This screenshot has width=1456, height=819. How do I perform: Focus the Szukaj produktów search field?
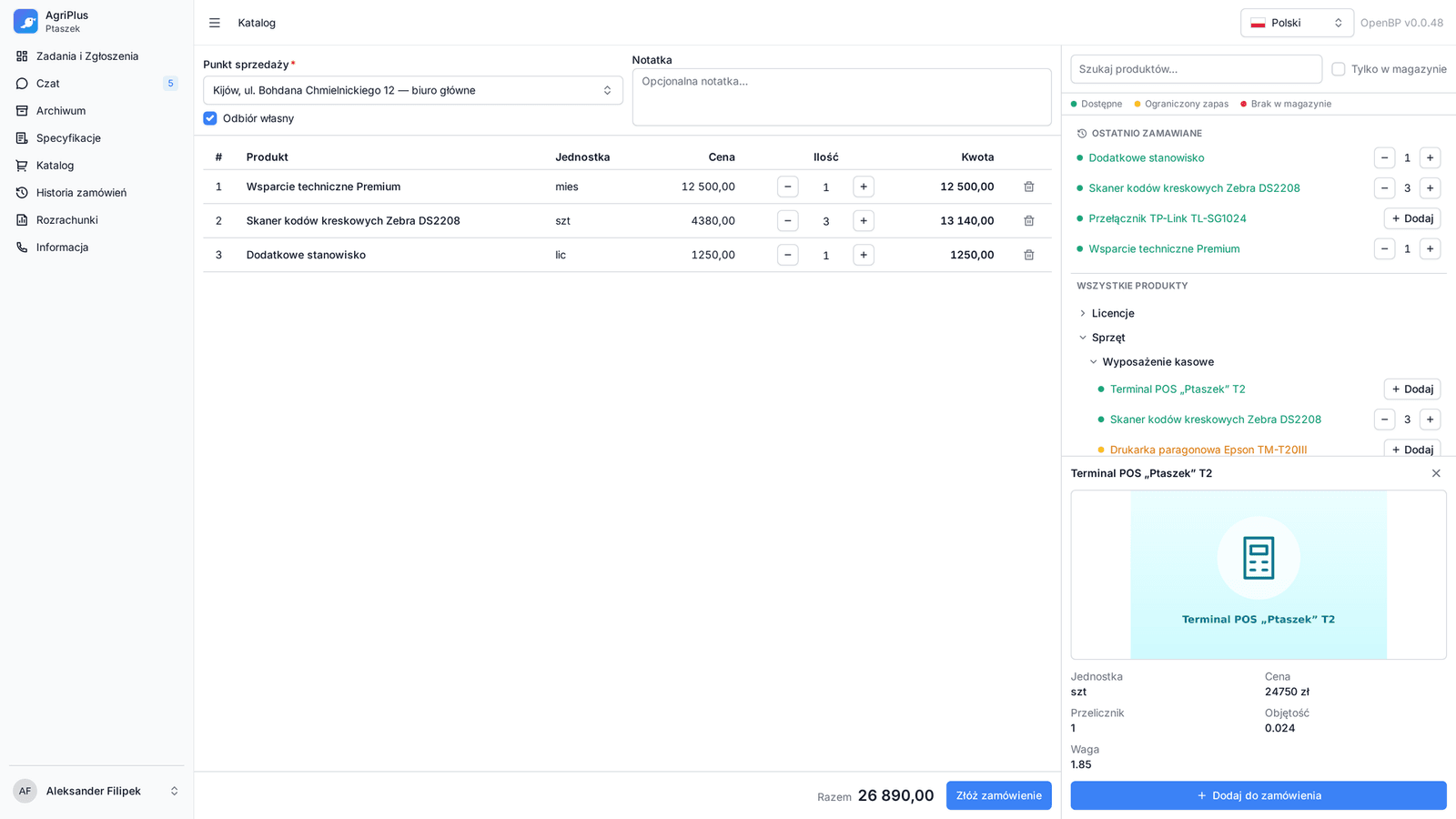pyautogui.click(x=1197, y=69)
